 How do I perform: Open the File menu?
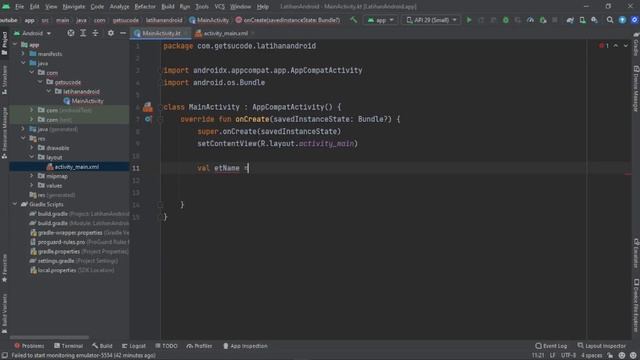[19, 7]
